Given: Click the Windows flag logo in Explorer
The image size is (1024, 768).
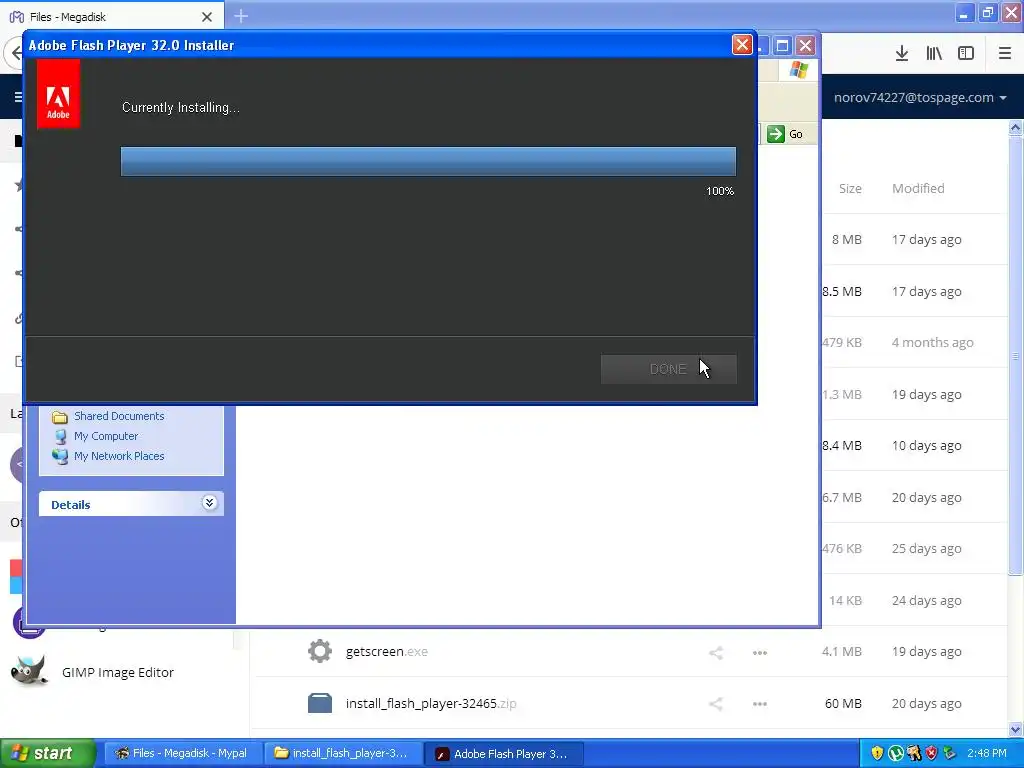Looking at the screenshot, I should click(x=798, y=70).
